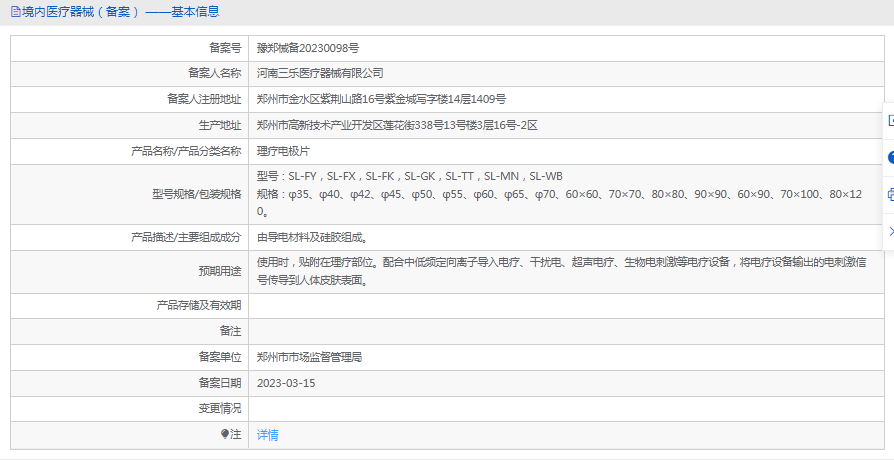Screen dimensions: 894x460
Task: Click the document icon before 境内医疗器械 header
Action: coord(15,11)
